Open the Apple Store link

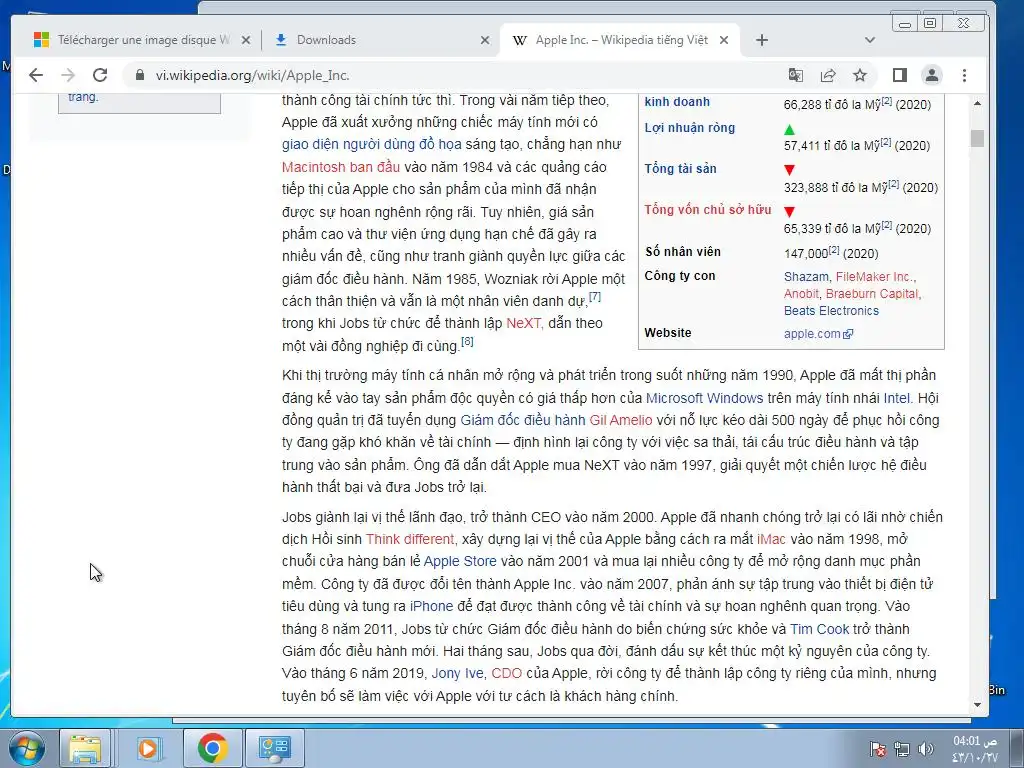(x=460, y=562)
